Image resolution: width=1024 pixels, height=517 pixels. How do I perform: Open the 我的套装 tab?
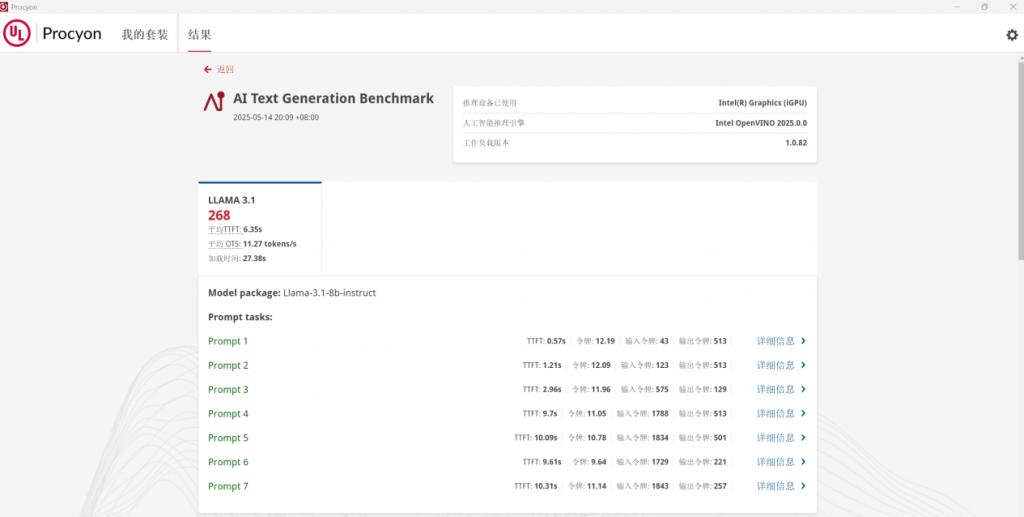[x=144, y=34]
